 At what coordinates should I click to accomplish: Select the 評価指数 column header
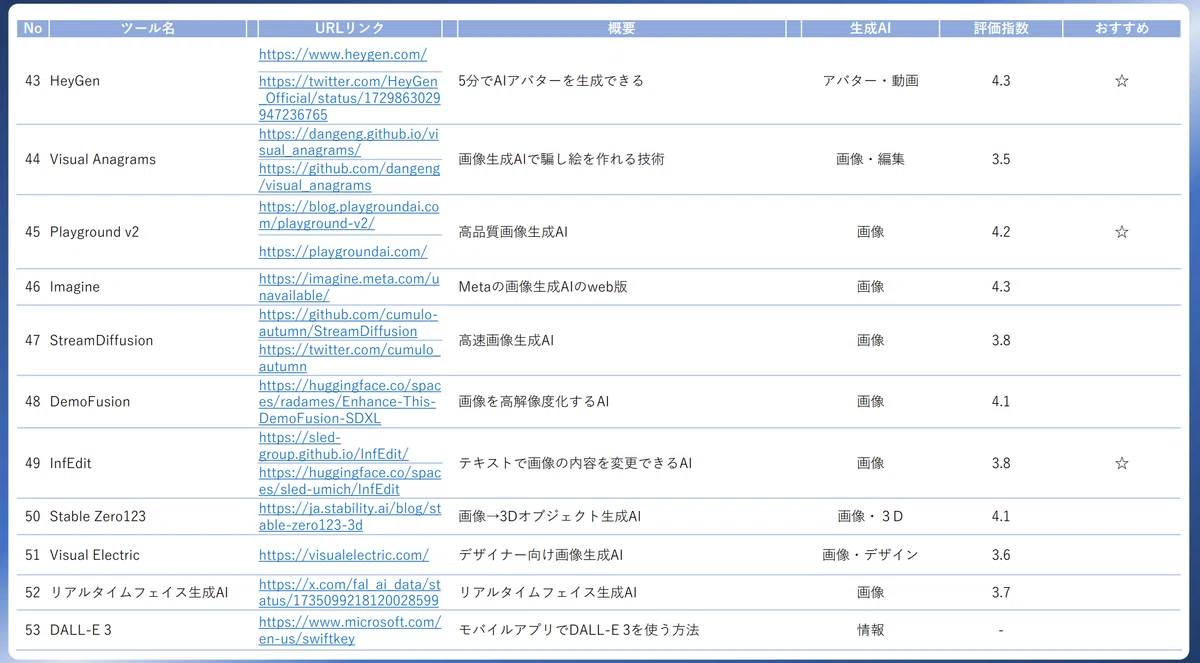click(x=1001, y=28)
